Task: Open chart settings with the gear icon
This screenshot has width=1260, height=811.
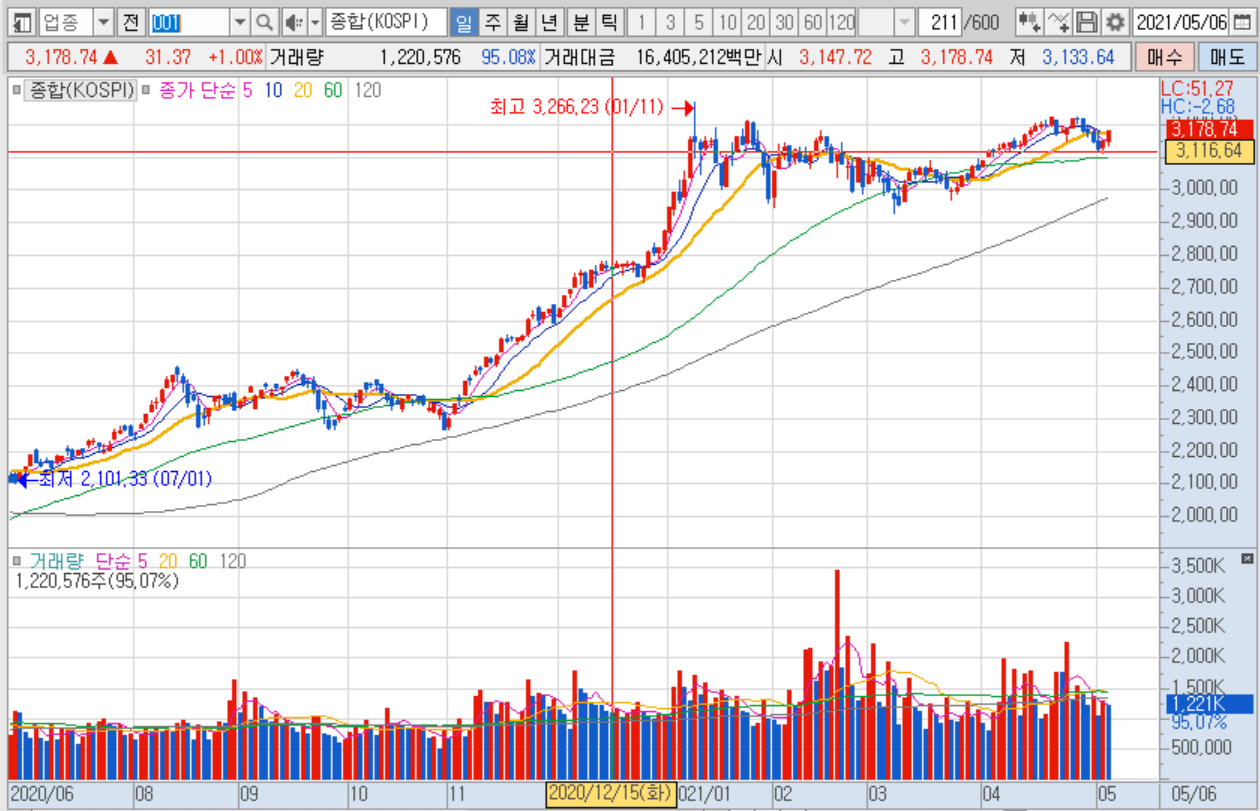Action: pyautogui.click(x=1114, y=21)
